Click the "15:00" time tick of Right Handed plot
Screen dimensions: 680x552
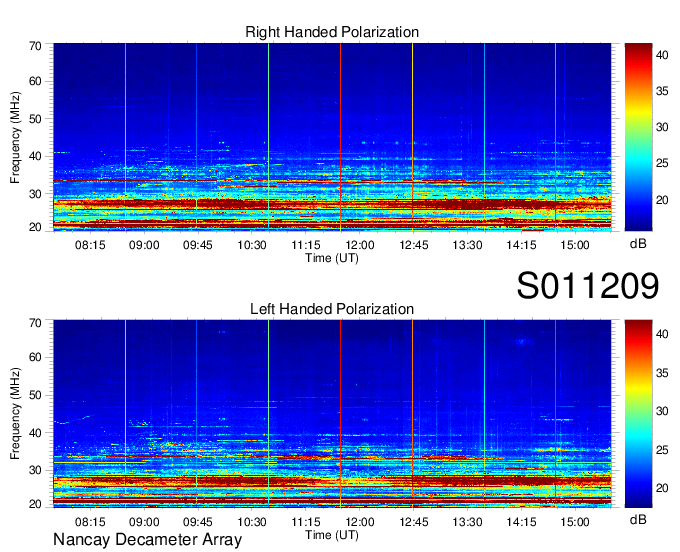pos(575,245)
